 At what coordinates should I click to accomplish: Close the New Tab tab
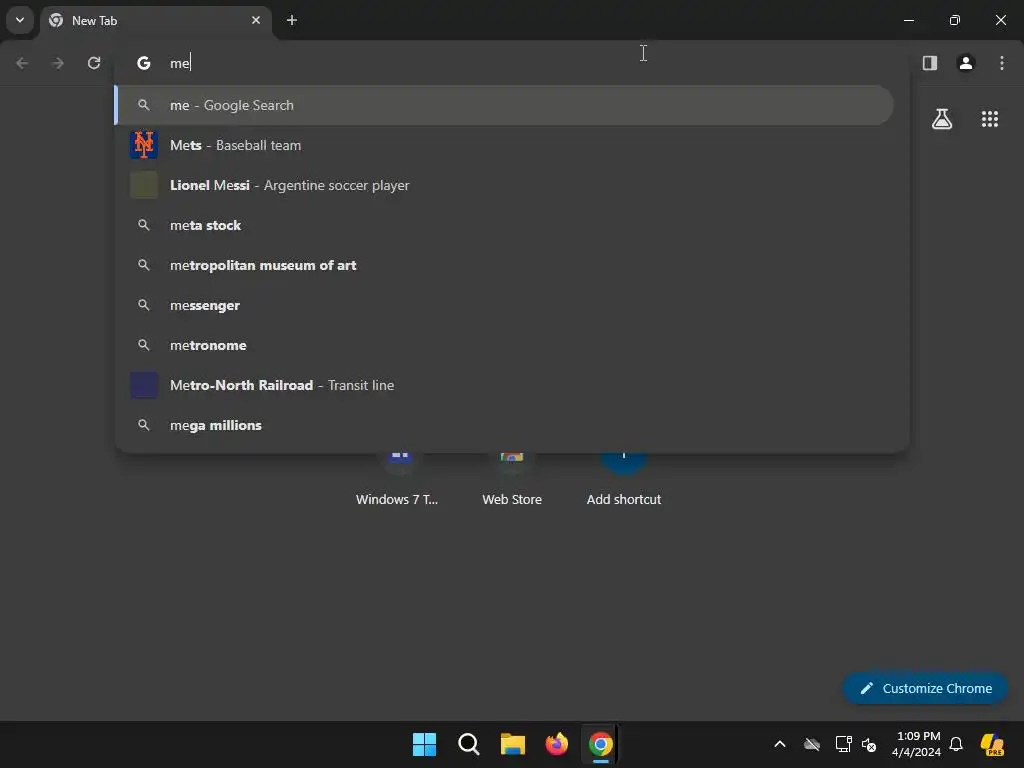pos(256,20)
